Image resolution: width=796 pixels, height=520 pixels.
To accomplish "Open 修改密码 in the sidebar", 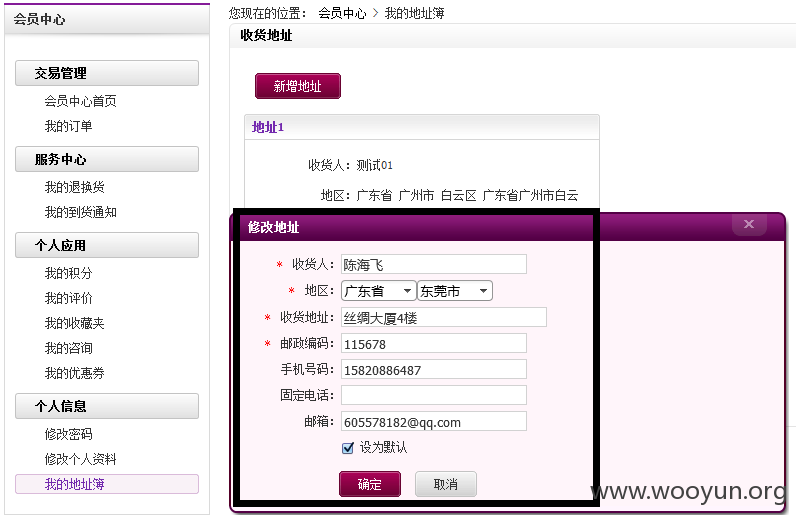I will (69, 434).
